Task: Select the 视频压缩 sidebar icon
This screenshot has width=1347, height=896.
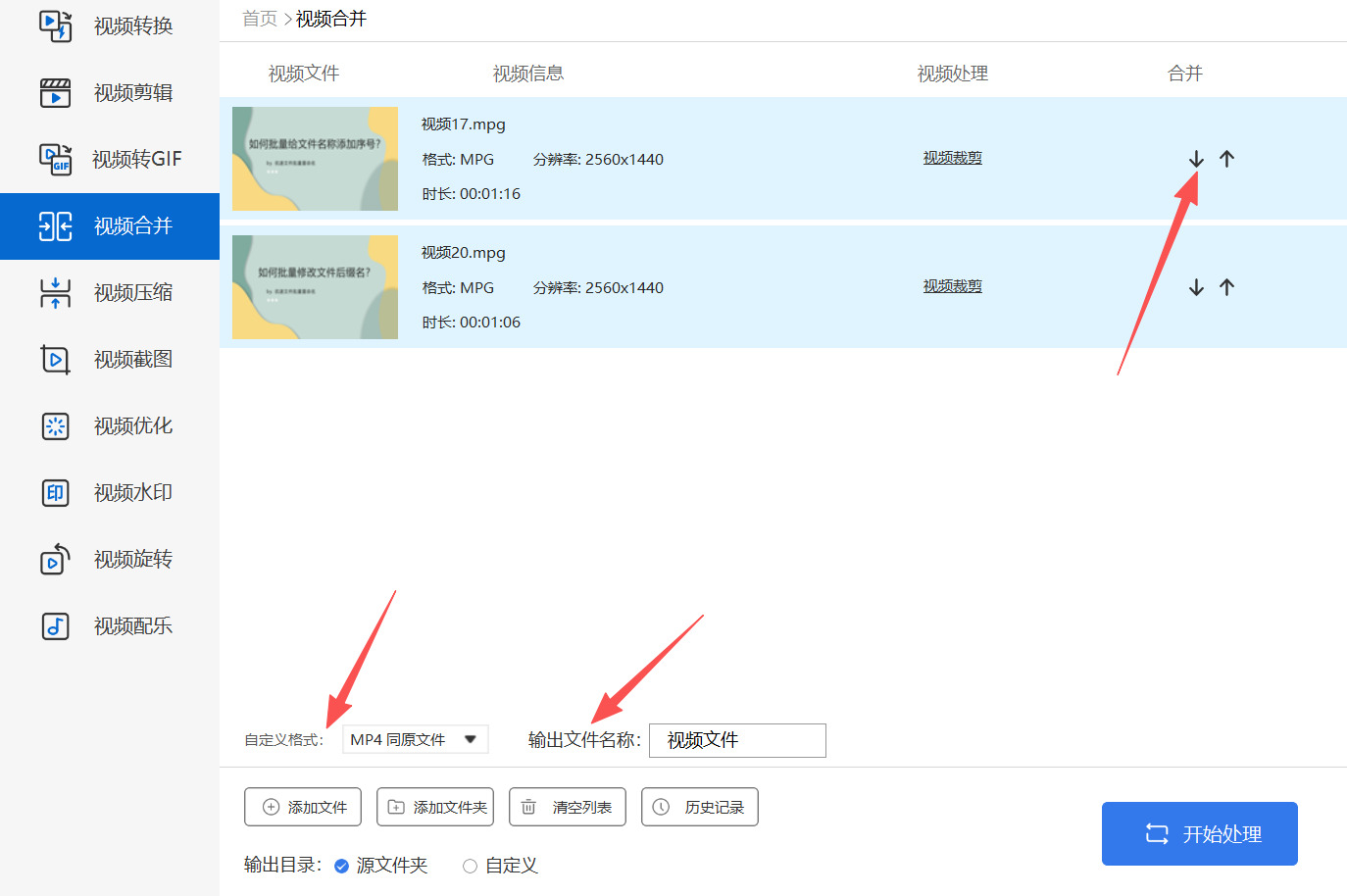Action: click(56, 293)
